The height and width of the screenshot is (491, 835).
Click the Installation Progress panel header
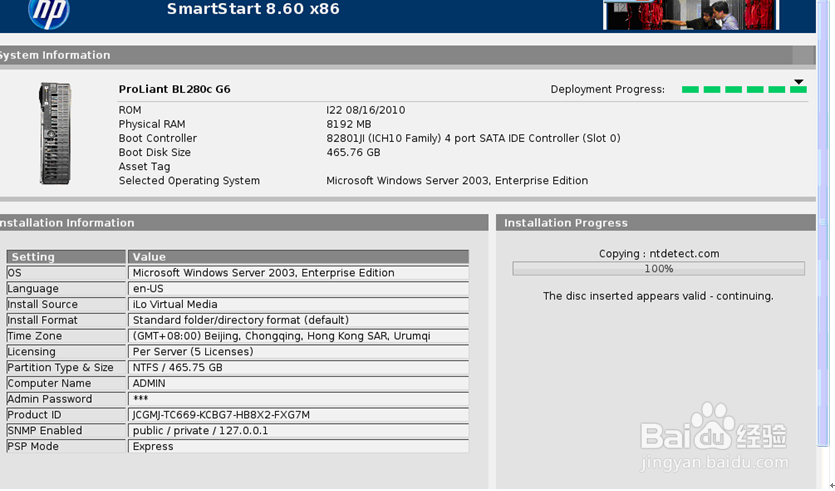pos(656,223)
